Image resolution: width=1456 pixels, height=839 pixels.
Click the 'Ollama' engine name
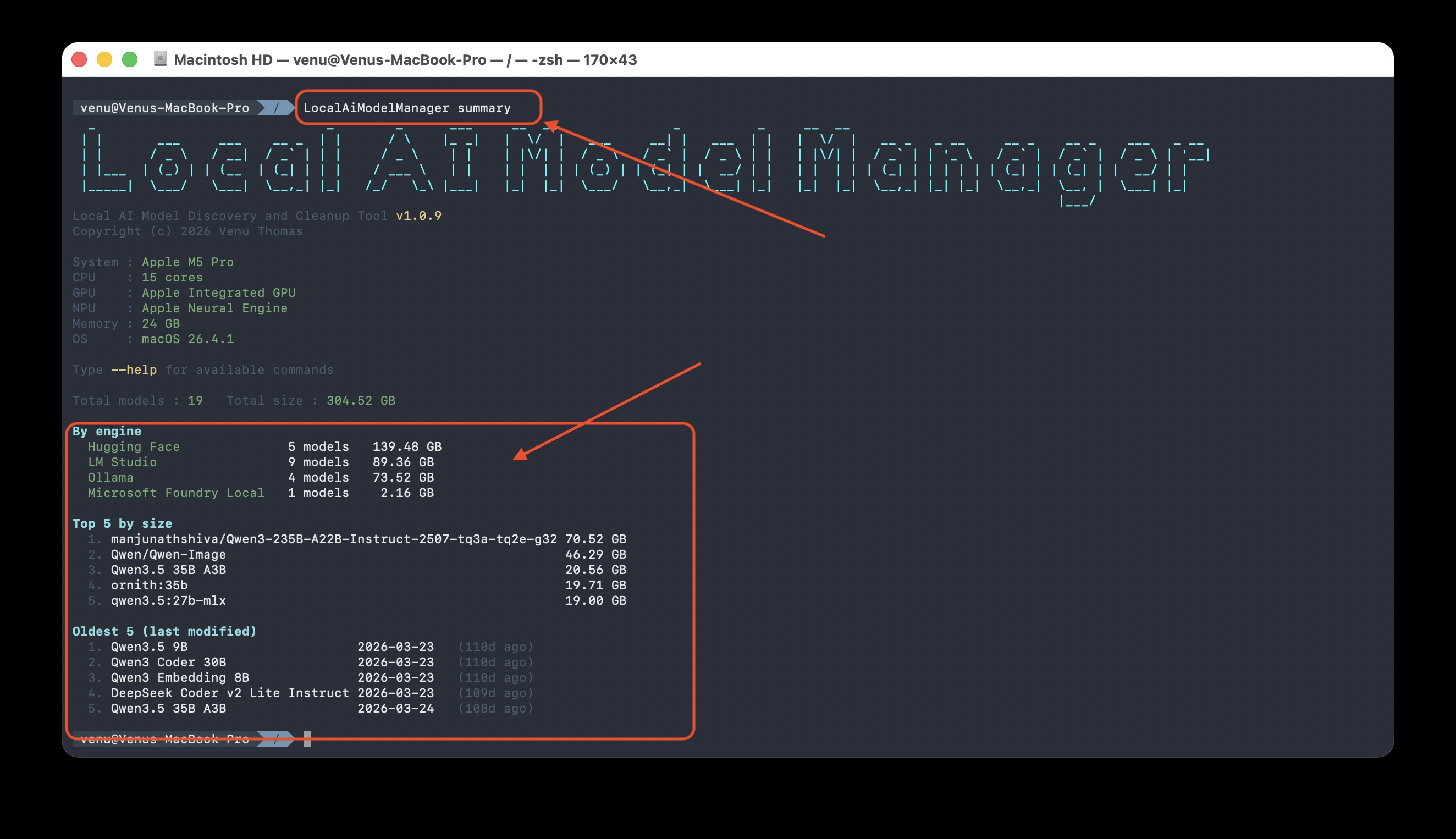point(111,477)
